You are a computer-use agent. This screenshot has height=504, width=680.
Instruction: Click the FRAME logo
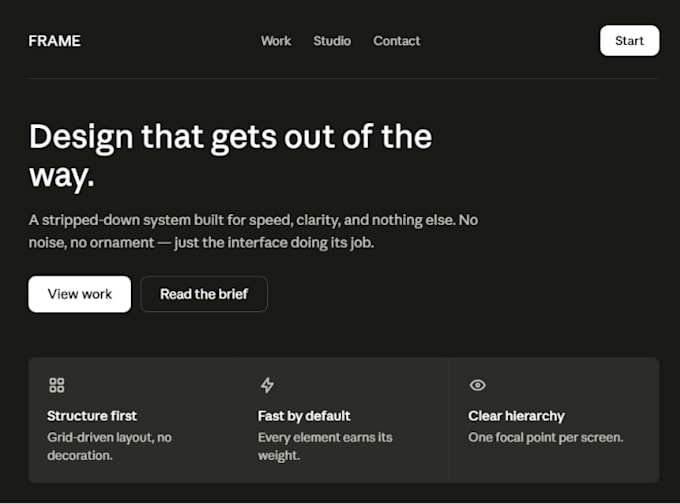point(55,41)
